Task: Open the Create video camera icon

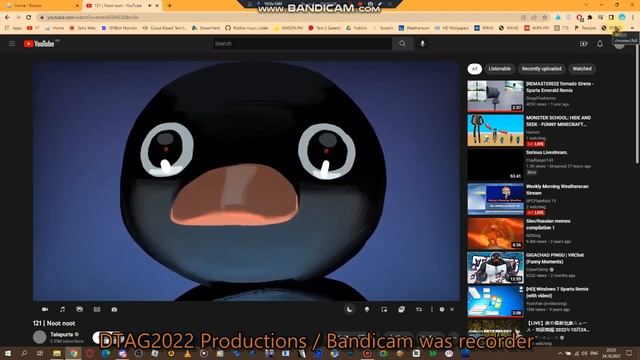Action: [x=584, y=44]
